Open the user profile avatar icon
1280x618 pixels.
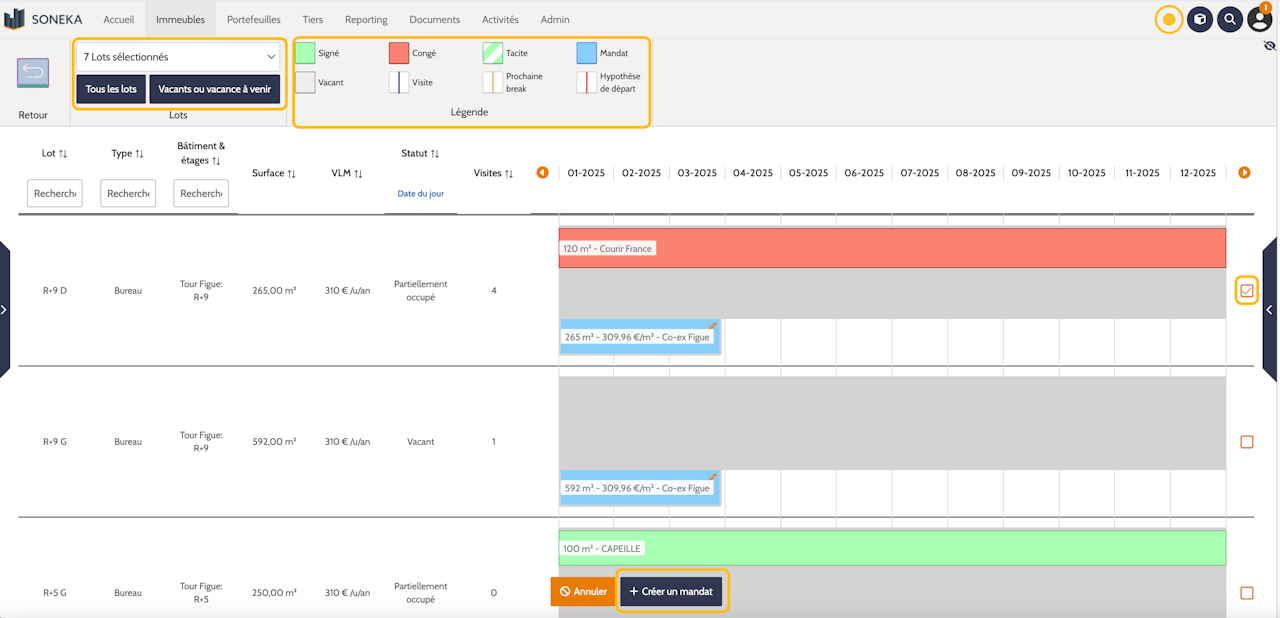point(1260,19)
